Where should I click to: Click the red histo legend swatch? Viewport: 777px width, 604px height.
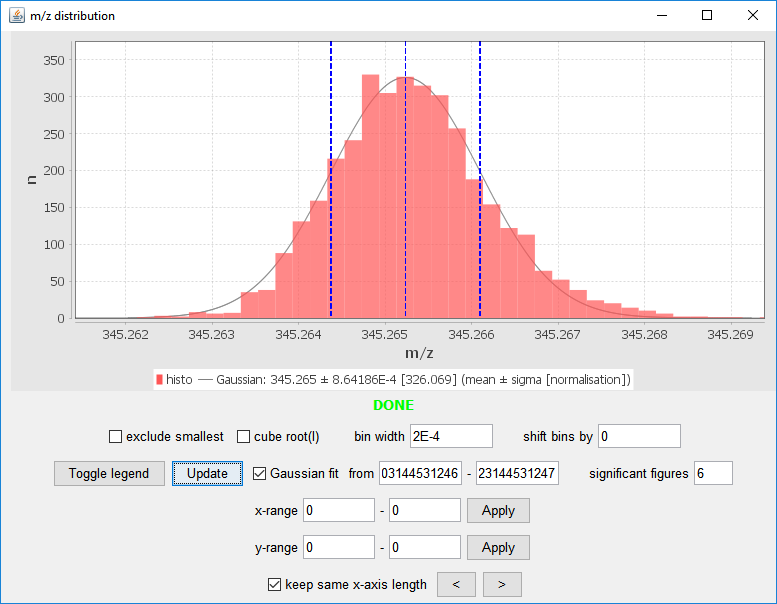pyautogui.click(x=159, y=380)
